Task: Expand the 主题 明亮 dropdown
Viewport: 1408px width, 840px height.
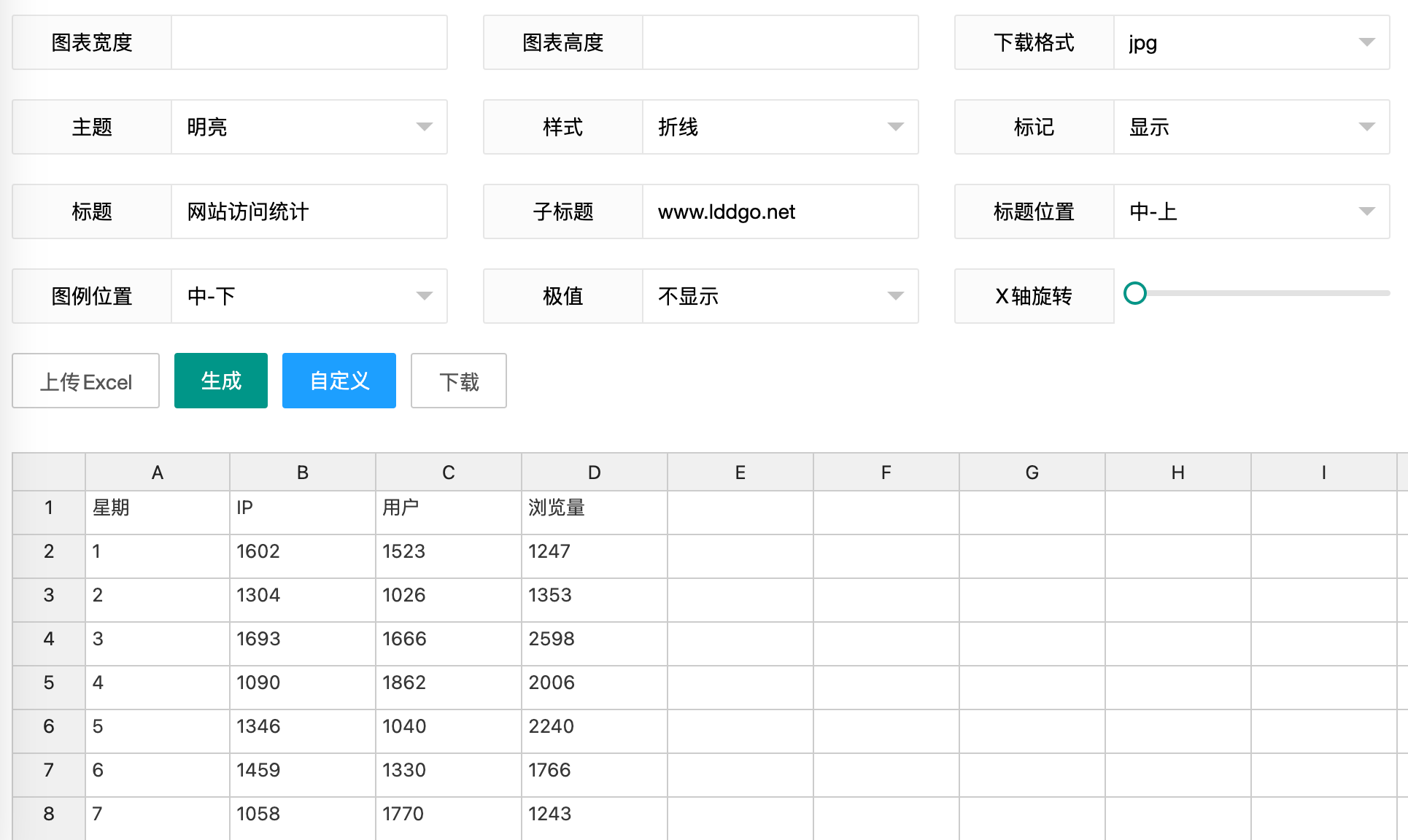Action: [x=309, y=127]
